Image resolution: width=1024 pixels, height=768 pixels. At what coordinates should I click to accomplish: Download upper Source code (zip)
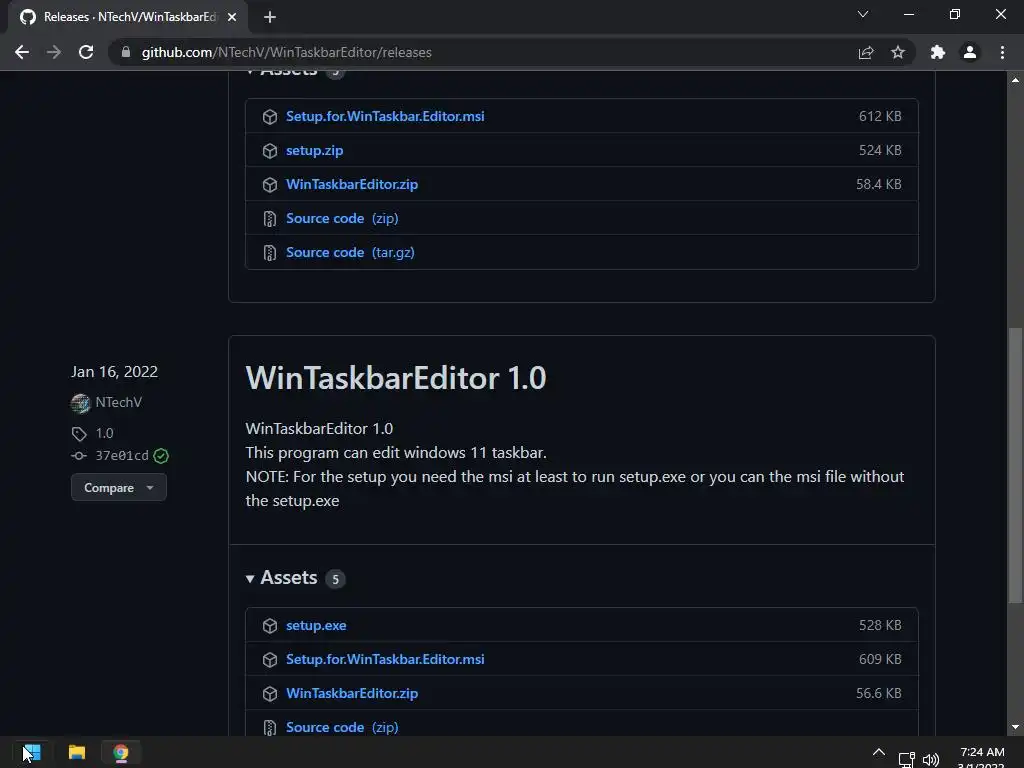[342, 218]
